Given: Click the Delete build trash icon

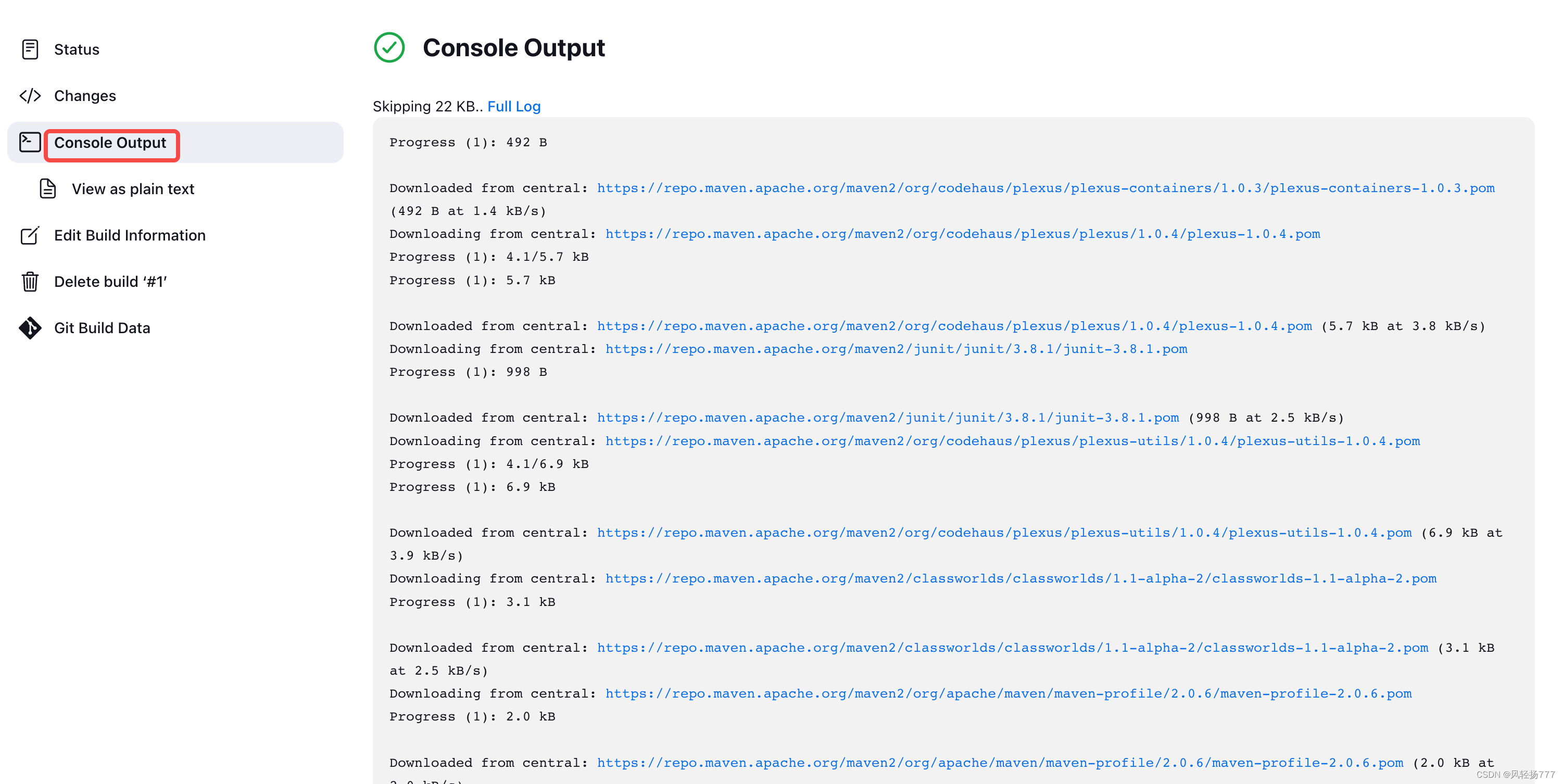Looking at the screenshot, I should [x=30, y=282].
